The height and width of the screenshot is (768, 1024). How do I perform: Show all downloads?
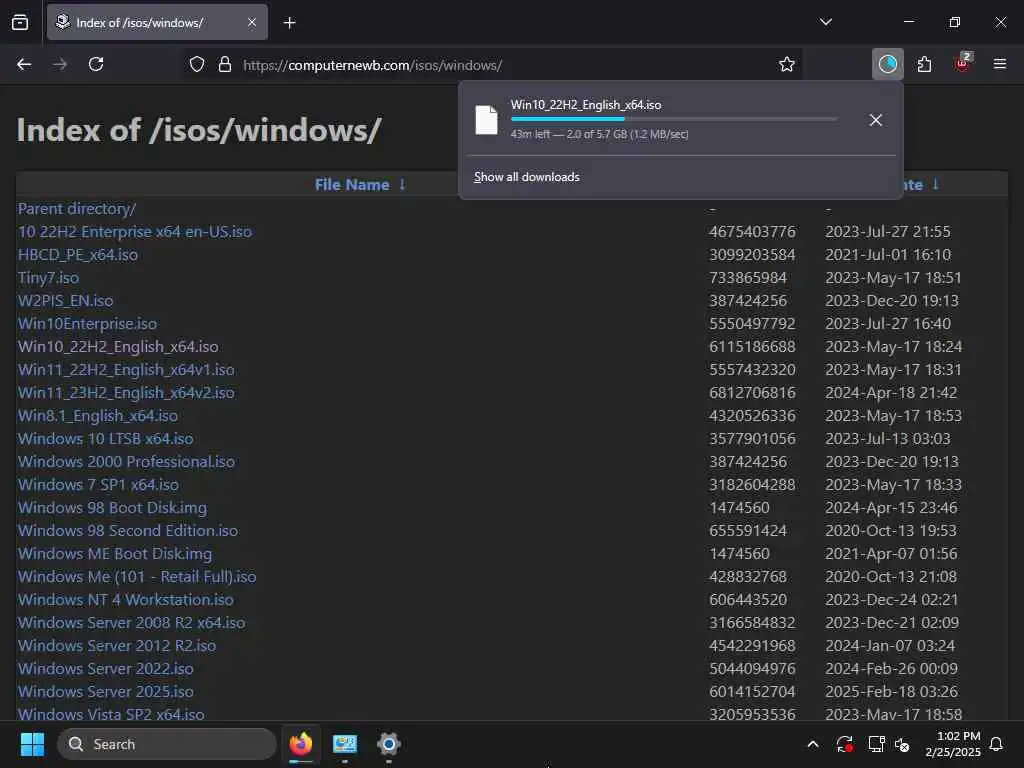pyautogui.click(x=526, y=177)
